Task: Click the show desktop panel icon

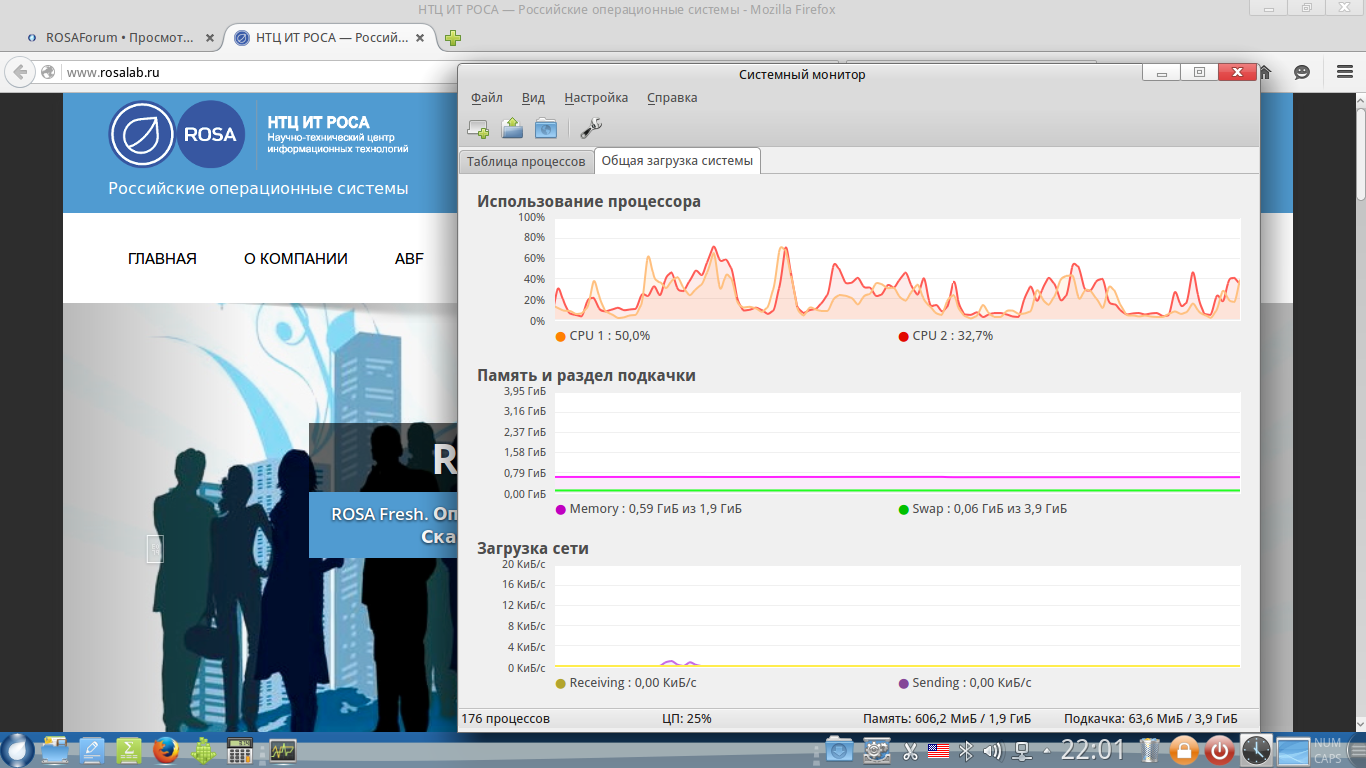Action: [x=1293, y=750]
